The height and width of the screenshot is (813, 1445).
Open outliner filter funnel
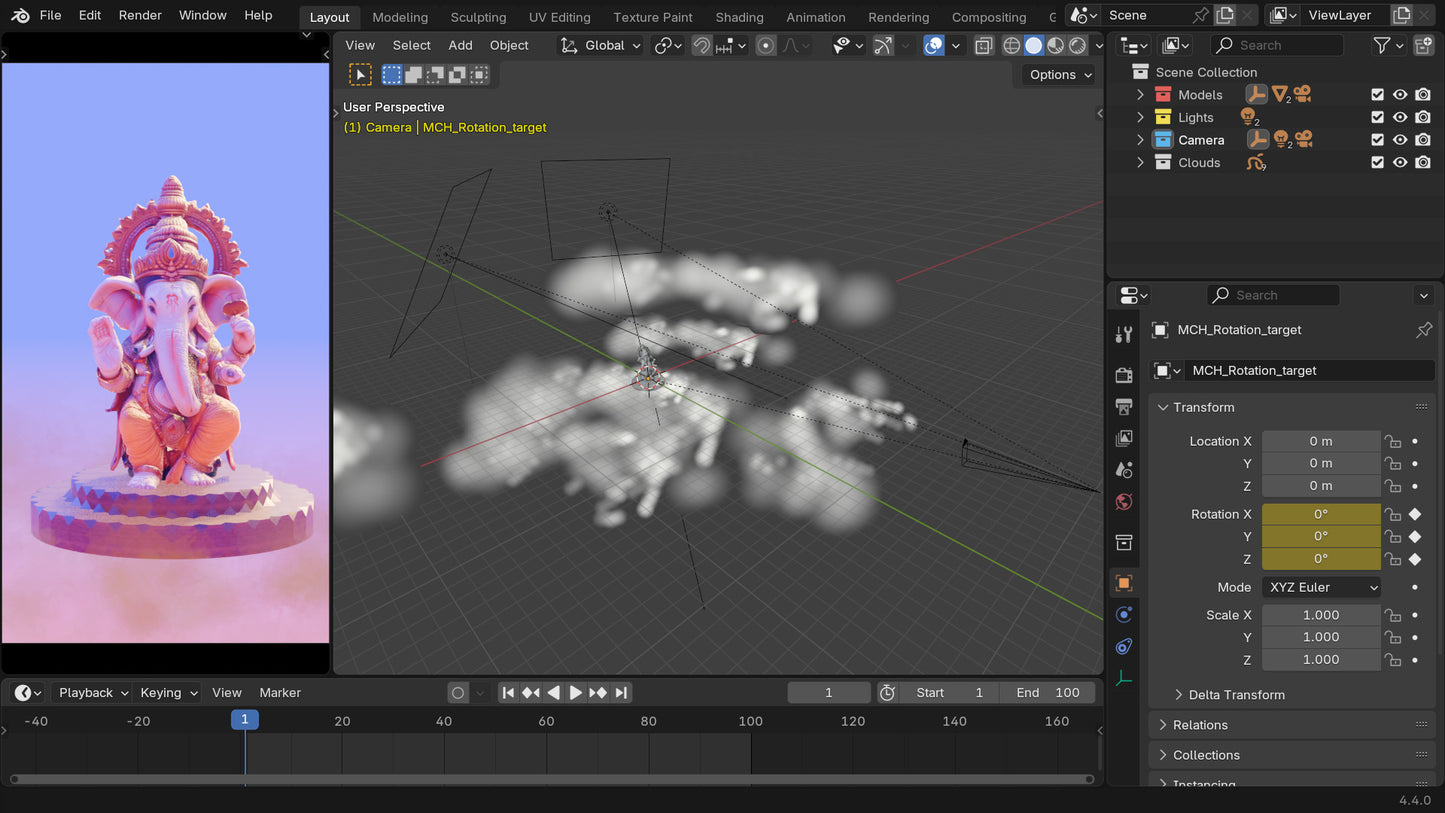tap(1382, 45)
